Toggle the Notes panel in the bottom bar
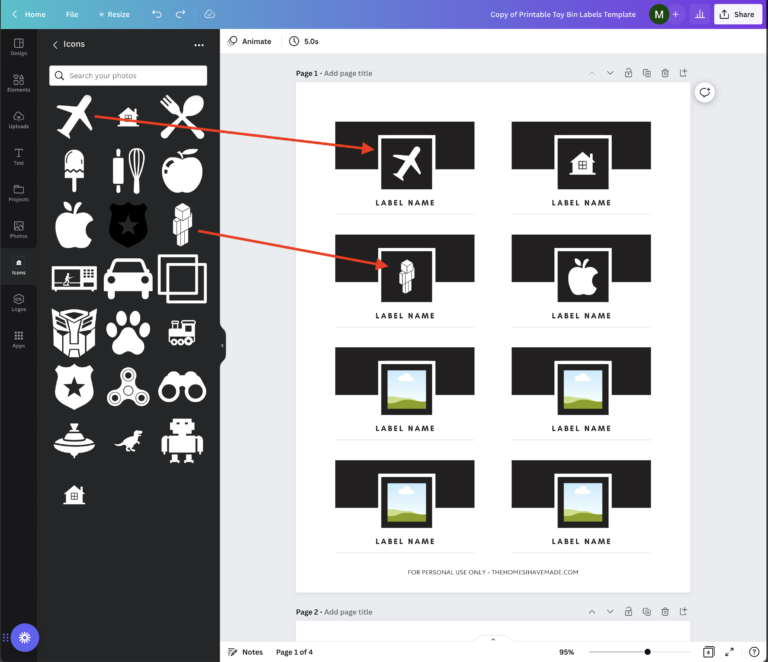This screenshot has width=768, height=662. point(245,652)
